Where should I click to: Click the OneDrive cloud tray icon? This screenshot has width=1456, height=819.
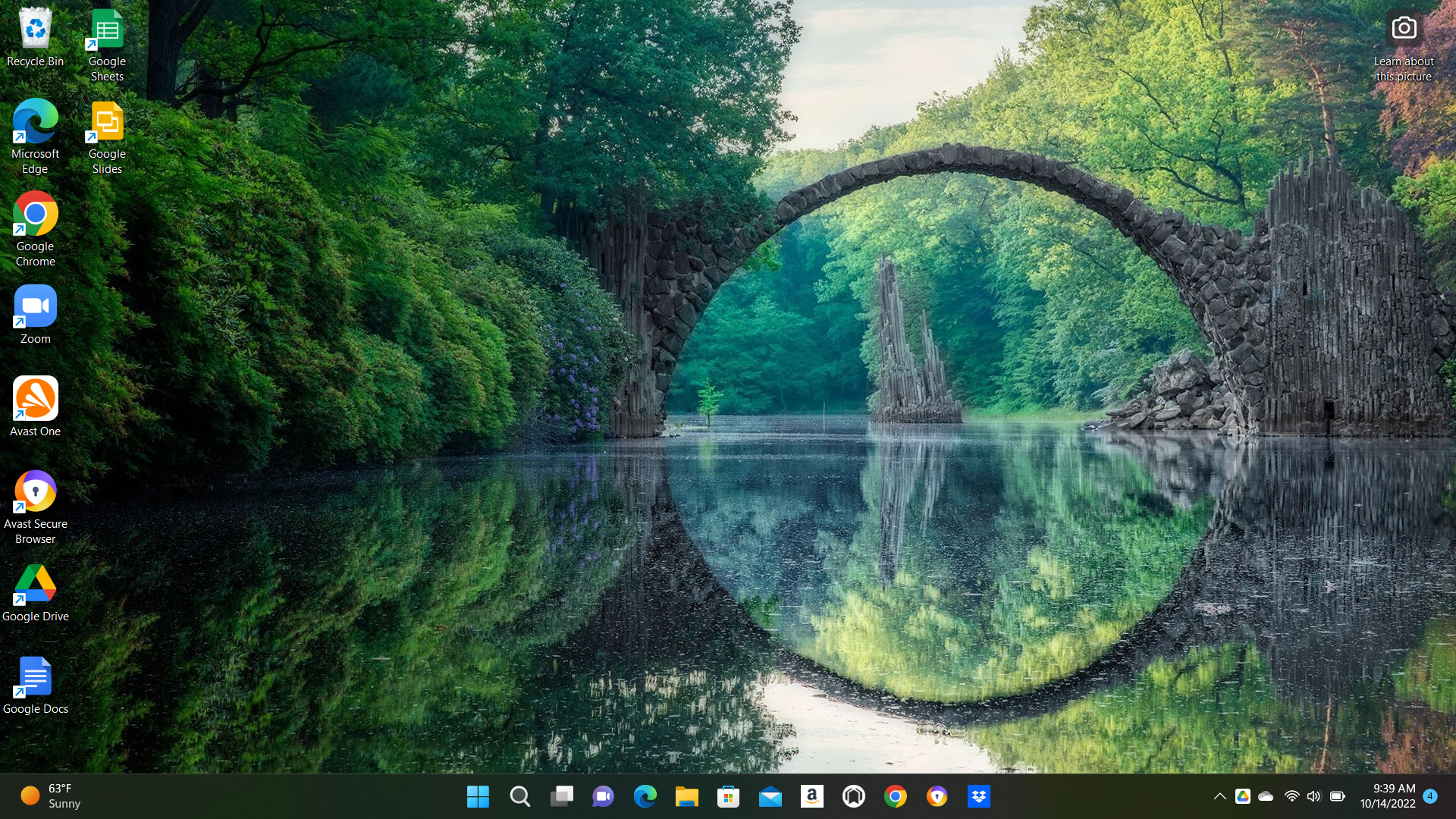click(x=1266, y=796)
